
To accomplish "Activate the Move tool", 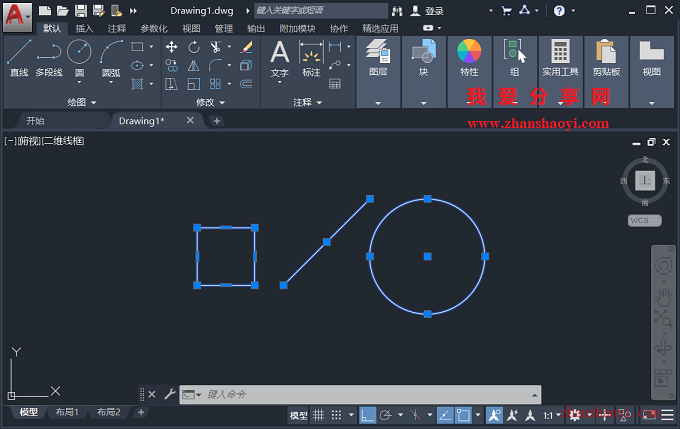I will (171, 47).
